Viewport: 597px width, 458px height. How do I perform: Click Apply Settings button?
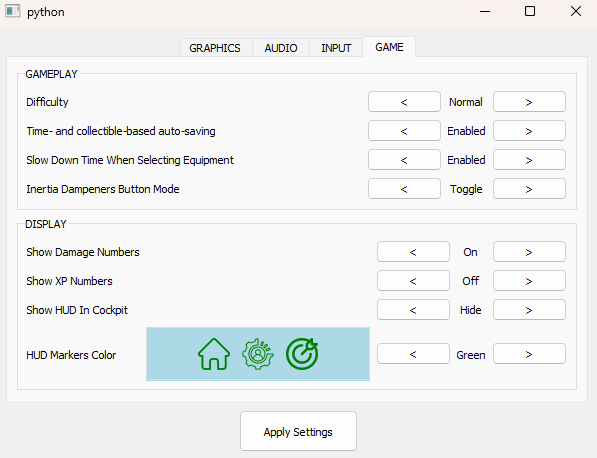[298, 431]
